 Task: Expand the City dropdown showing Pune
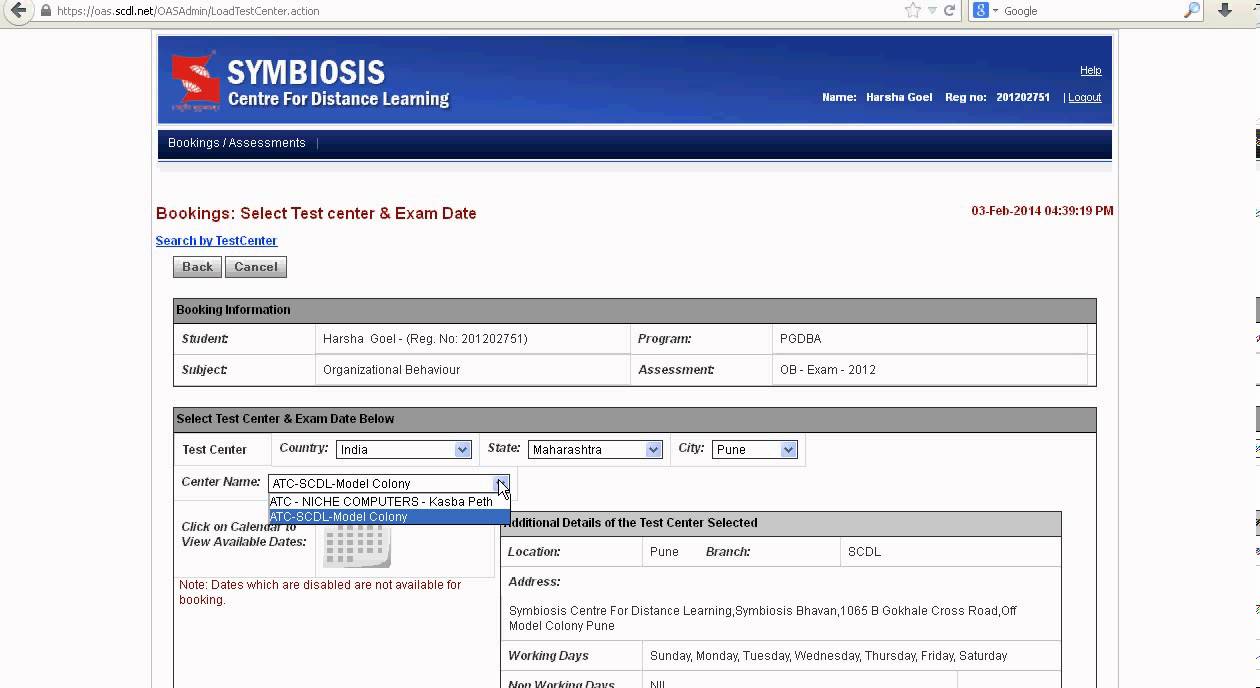755,450
